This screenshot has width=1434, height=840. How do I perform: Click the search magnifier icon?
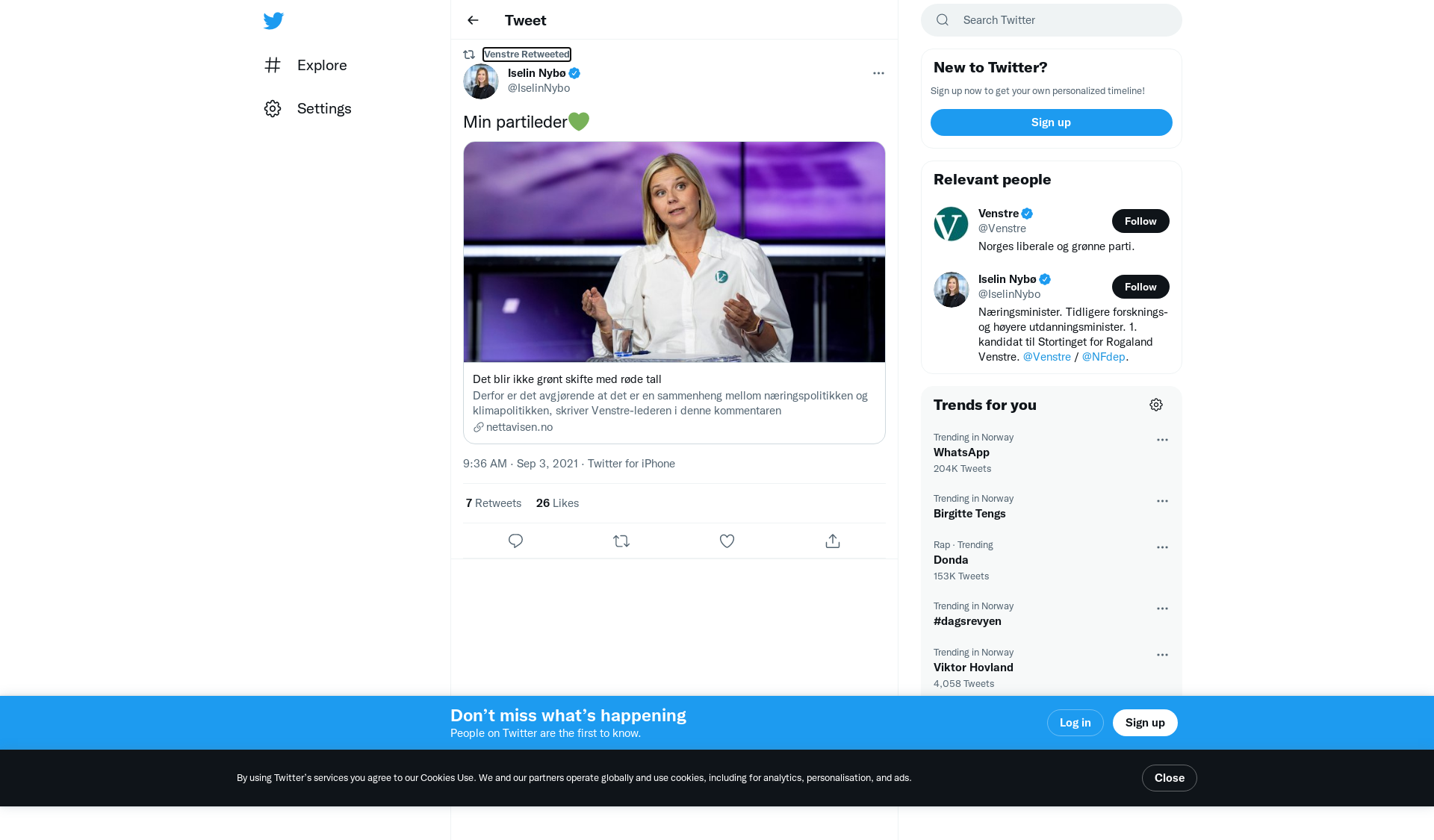pyautogui.click(x=943, y=20)
